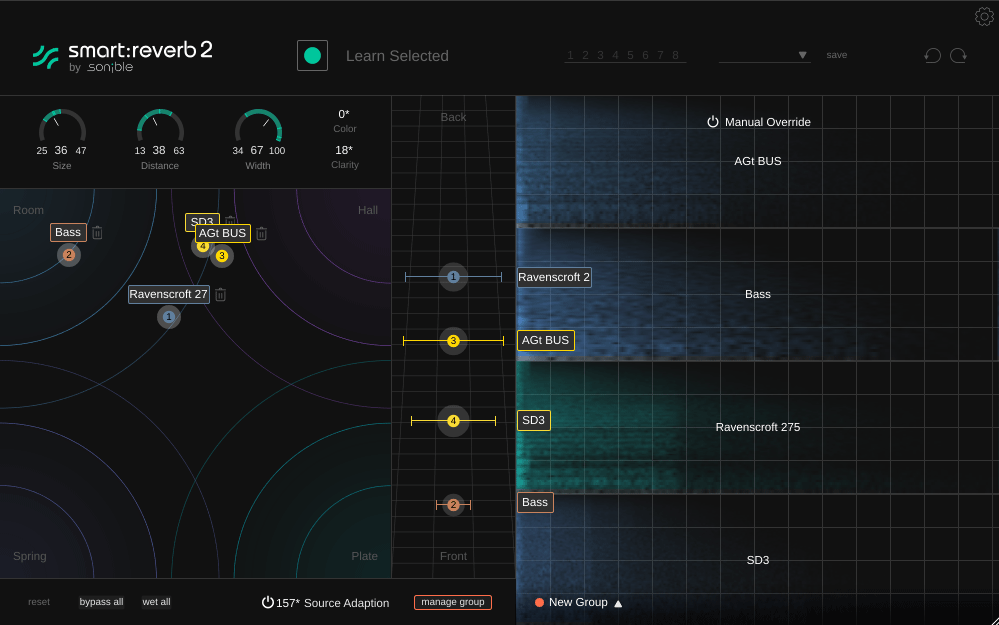This screenshot has height=625, width=999.
Task: Click the sonible logo icon
Action: [46, 57]
